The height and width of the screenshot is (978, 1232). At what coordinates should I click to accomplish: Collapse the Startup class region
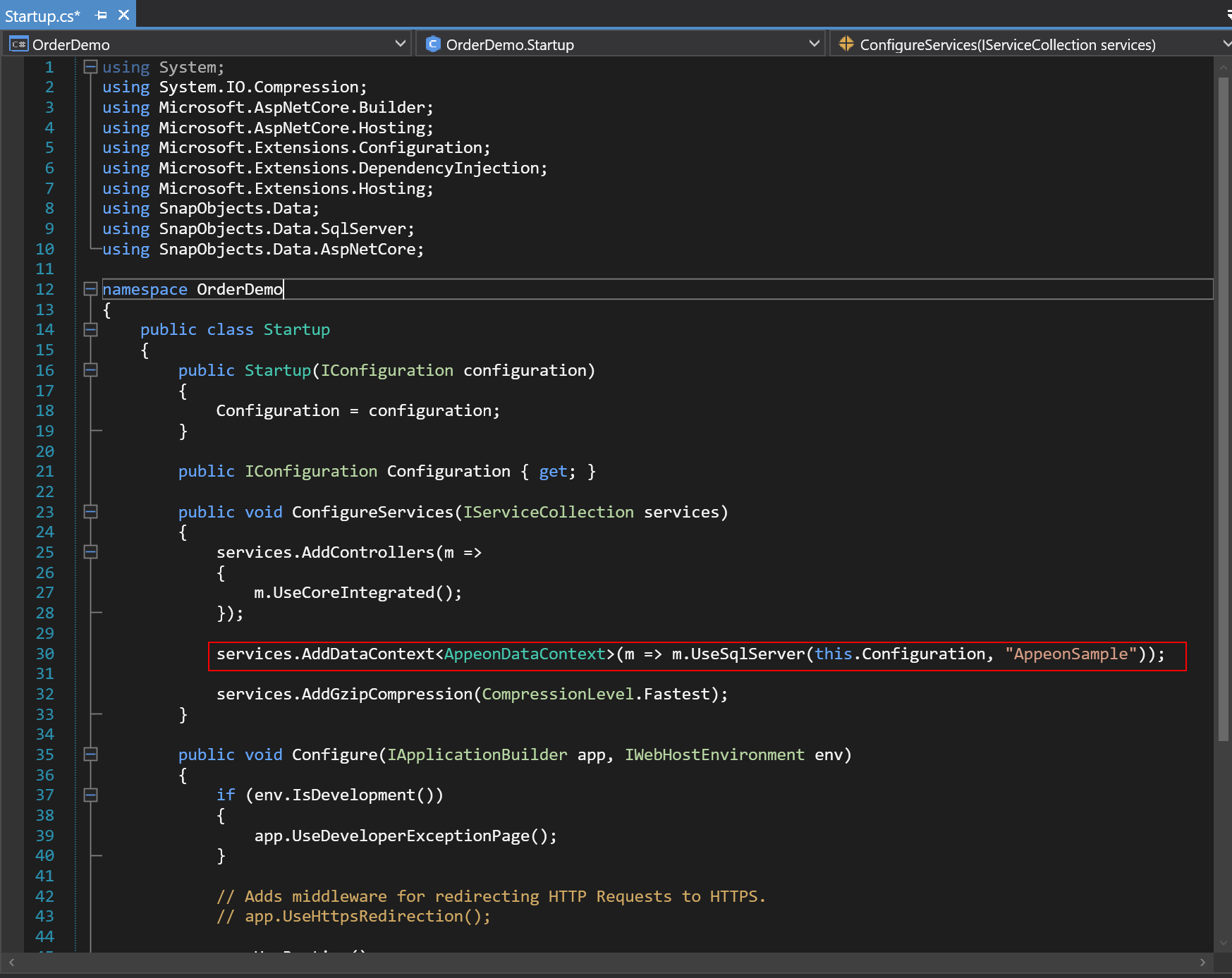(x=90, y=329)
